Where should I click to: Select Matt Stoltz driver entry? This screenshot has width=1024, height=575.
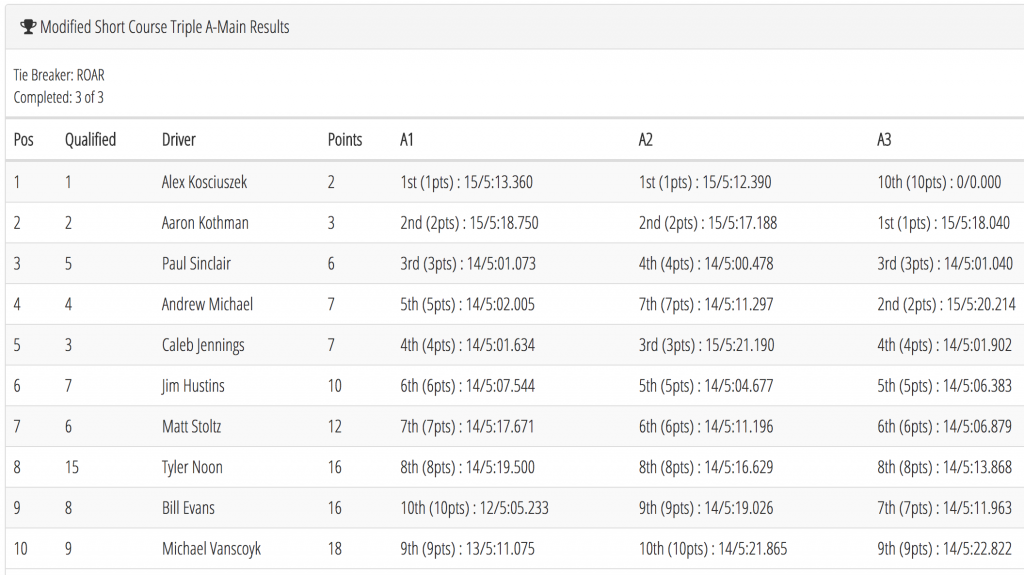191,427
